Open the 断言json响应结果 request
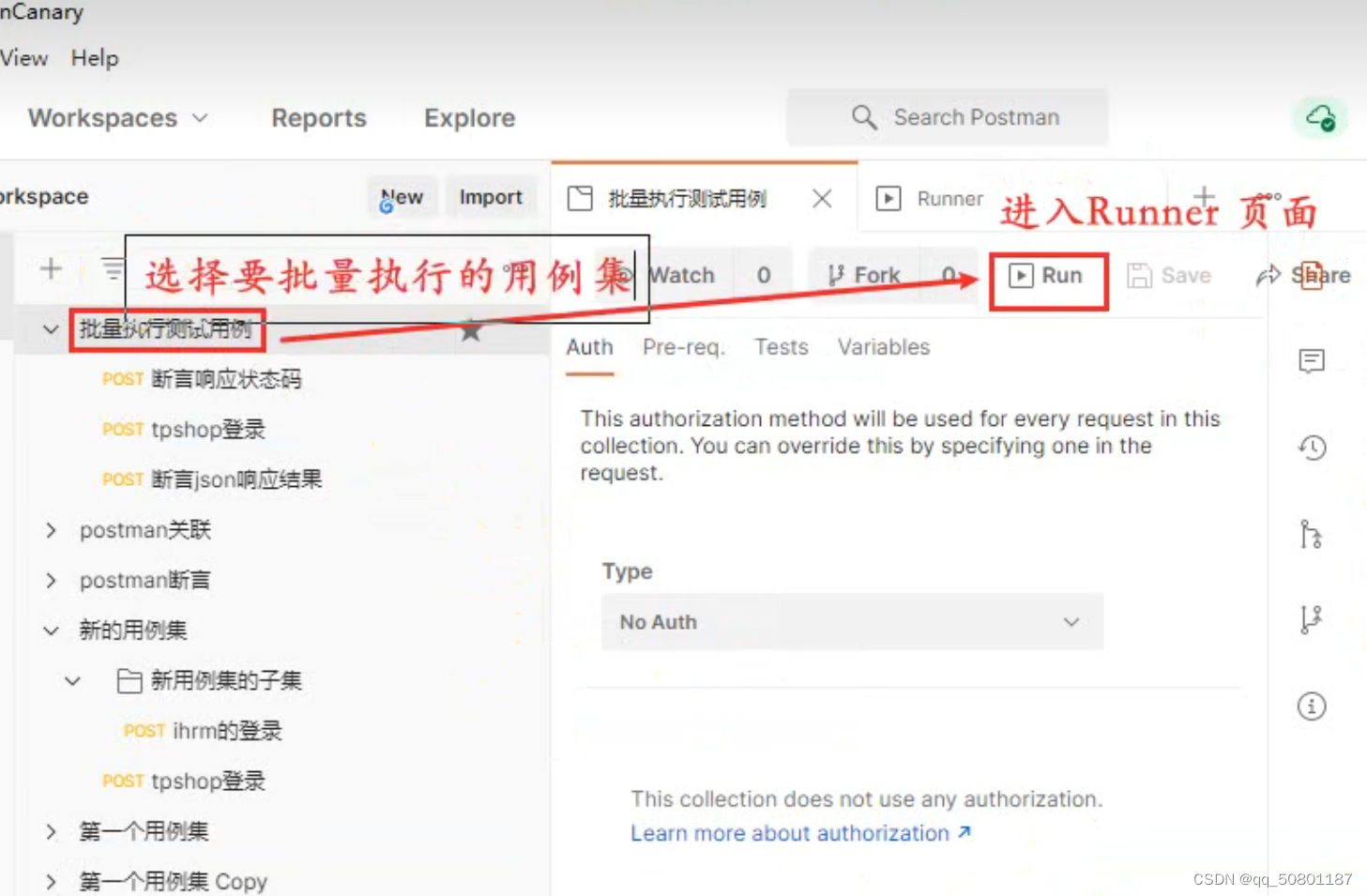This screenshot has width=1367, height=896. (x=212, y=479)
